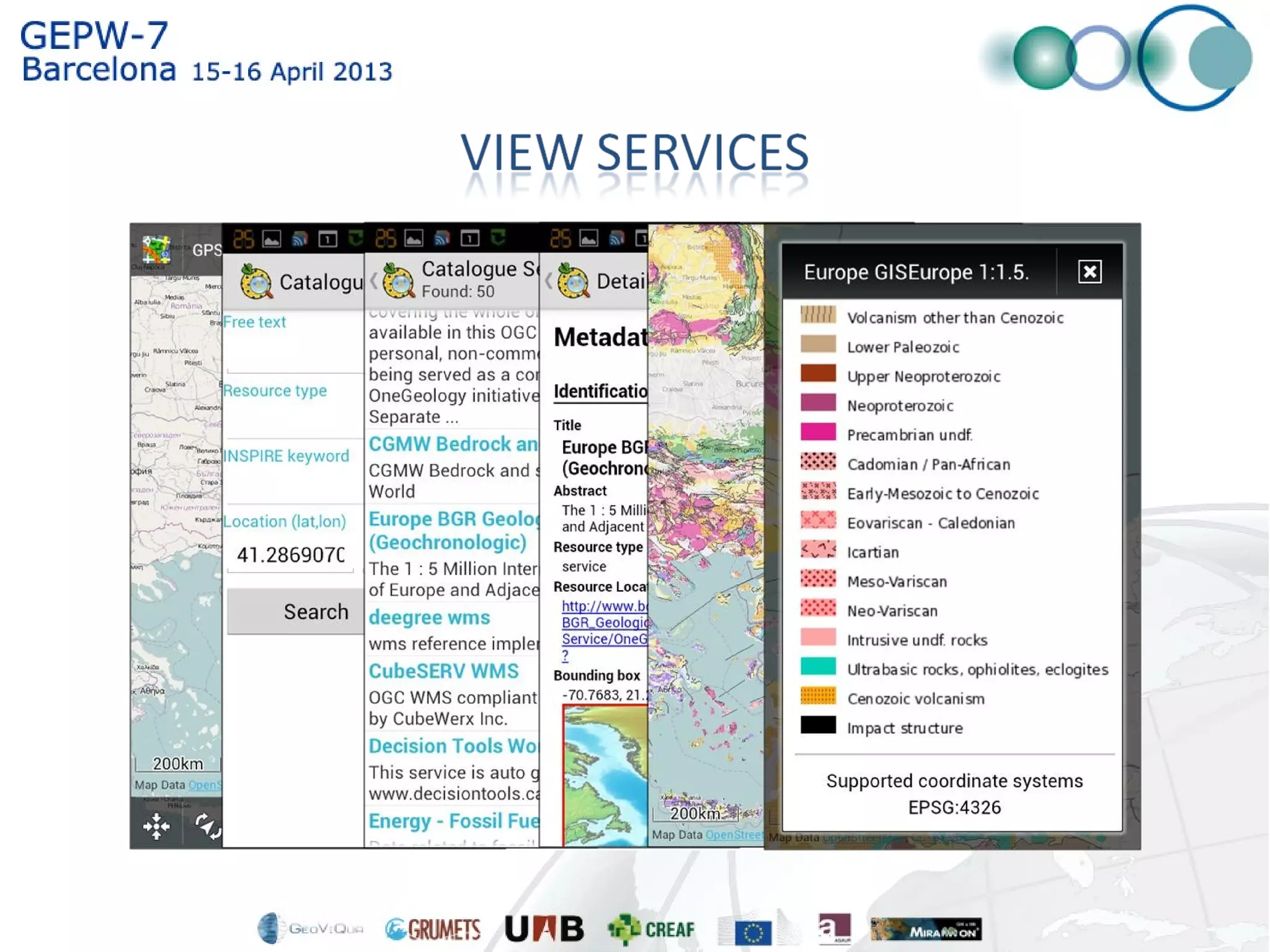Screen dimensions: 1270x952
Task: Click the Ultrabasic rocks turquoise swatch
Action: (x=817, y=668)
